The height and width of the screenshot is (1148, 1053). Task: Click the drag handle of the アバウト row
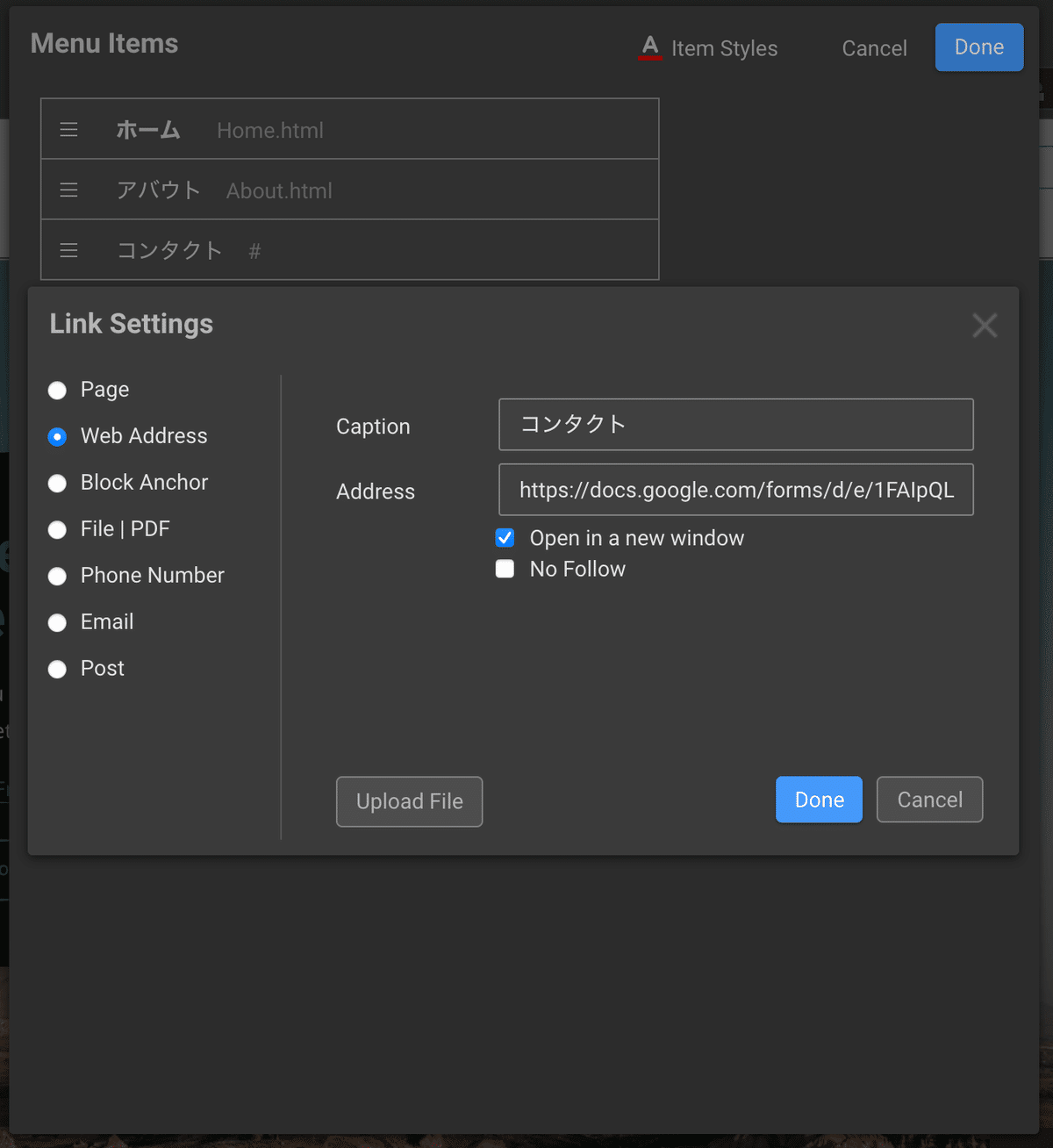point(68,190)
